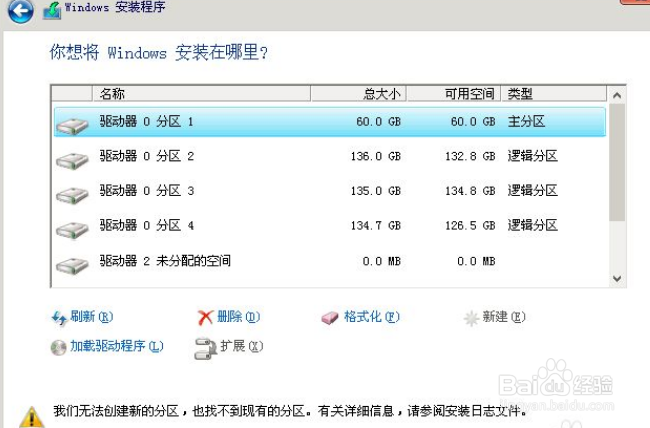Select row 驱动器 0 分区 1
This screenshot has width=650, height=428.
330,122
